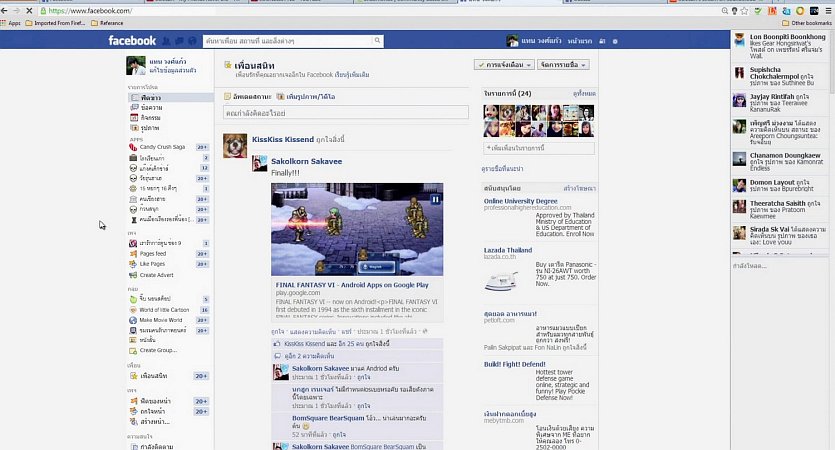Expand the manage list dropdown button
Viewport: 835px width, 450px height.
pos(563,64)
